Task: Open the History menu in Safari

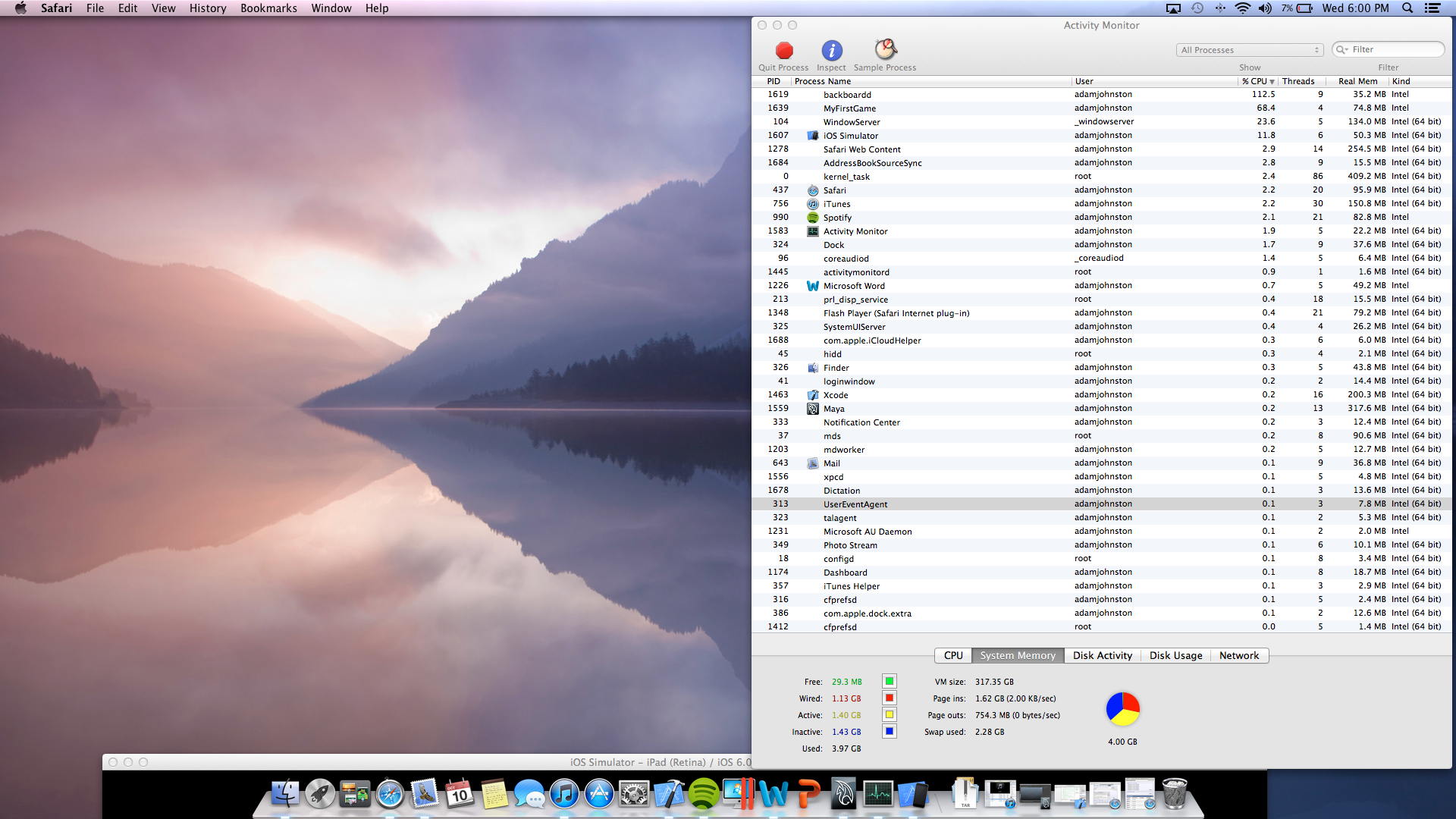Action: [208, 8]
